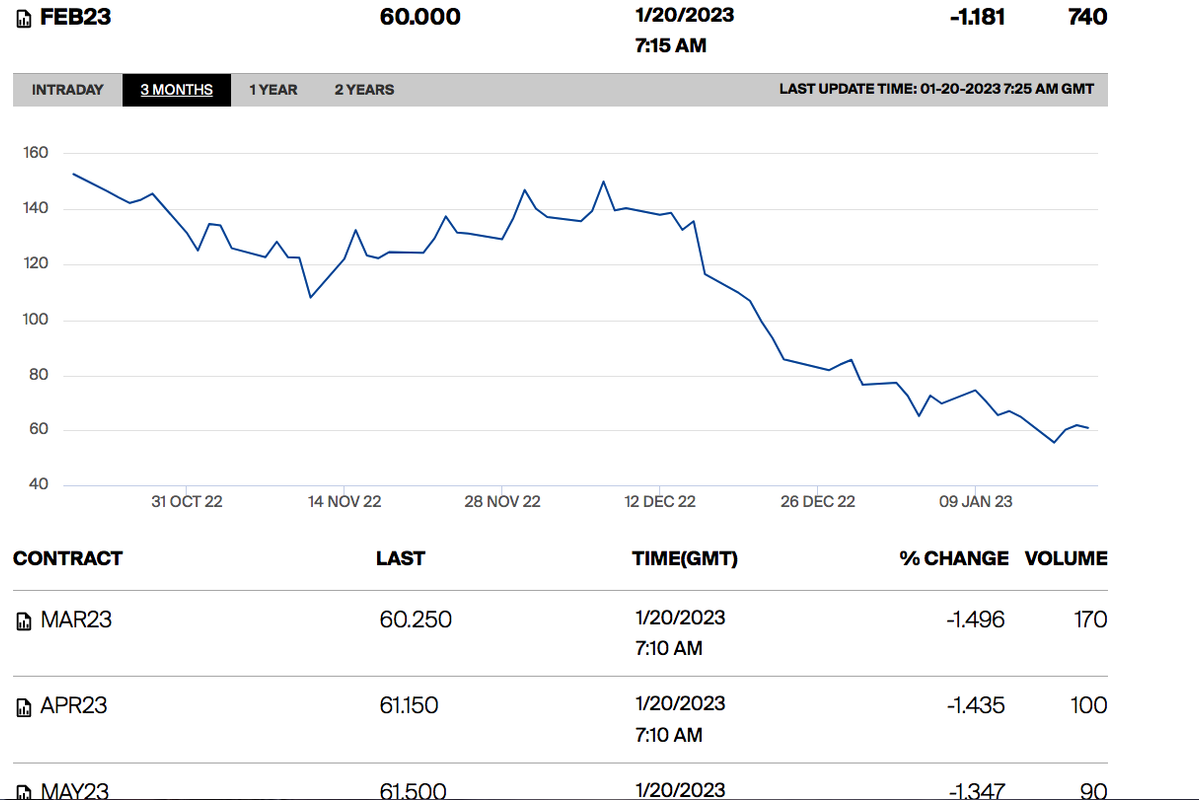Open the FEB23 contract link
This screenshot has height=800, width=1199.
(75, 17)
